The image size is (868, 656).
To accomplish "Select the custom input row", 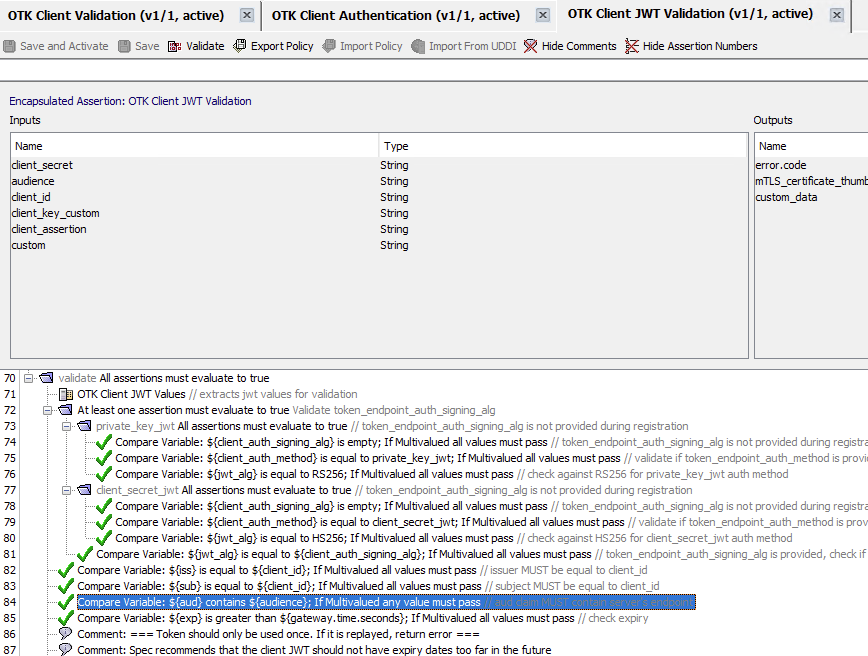I will (379, 245).
